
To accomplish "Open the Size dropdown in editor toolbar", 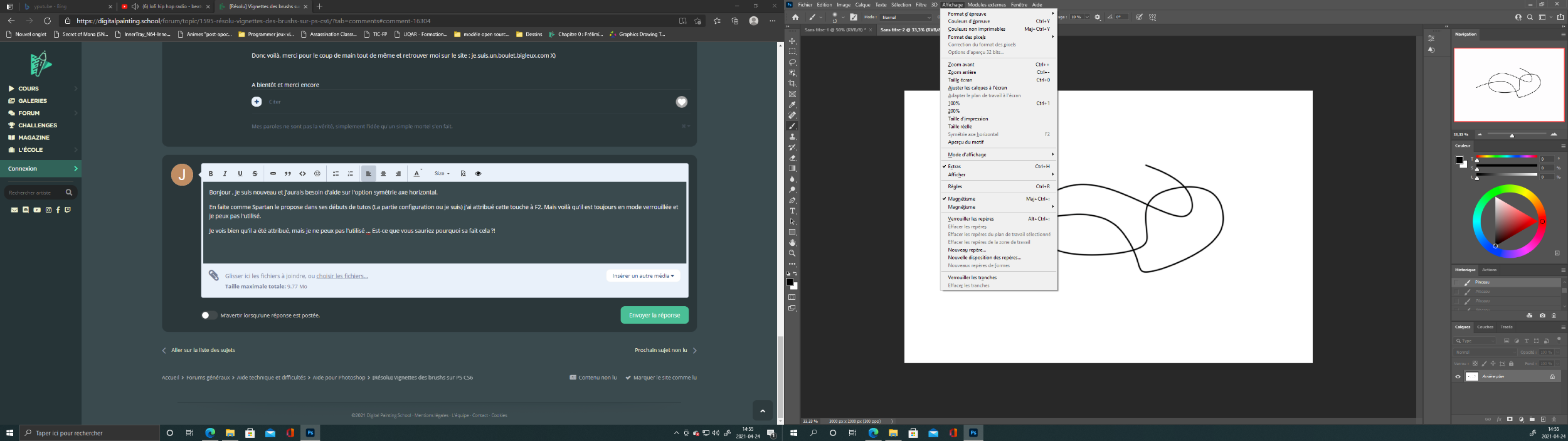I will [442, 174].
